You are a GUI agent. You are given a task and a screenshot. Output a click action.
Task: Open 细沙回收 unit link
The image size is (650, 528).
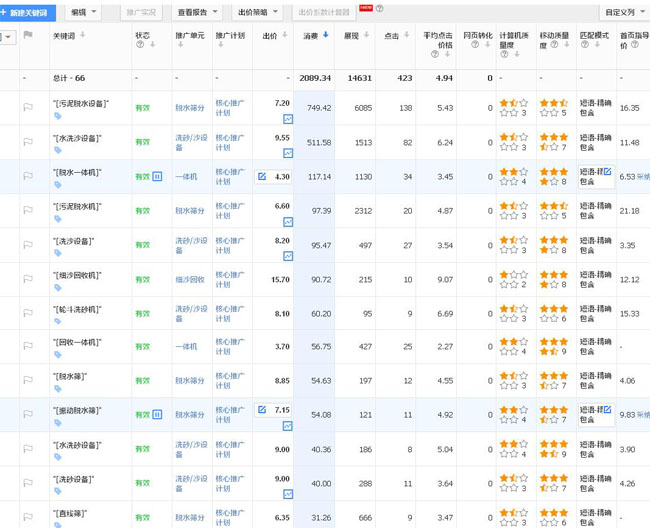pyautogui.click(x=190, y=280)
